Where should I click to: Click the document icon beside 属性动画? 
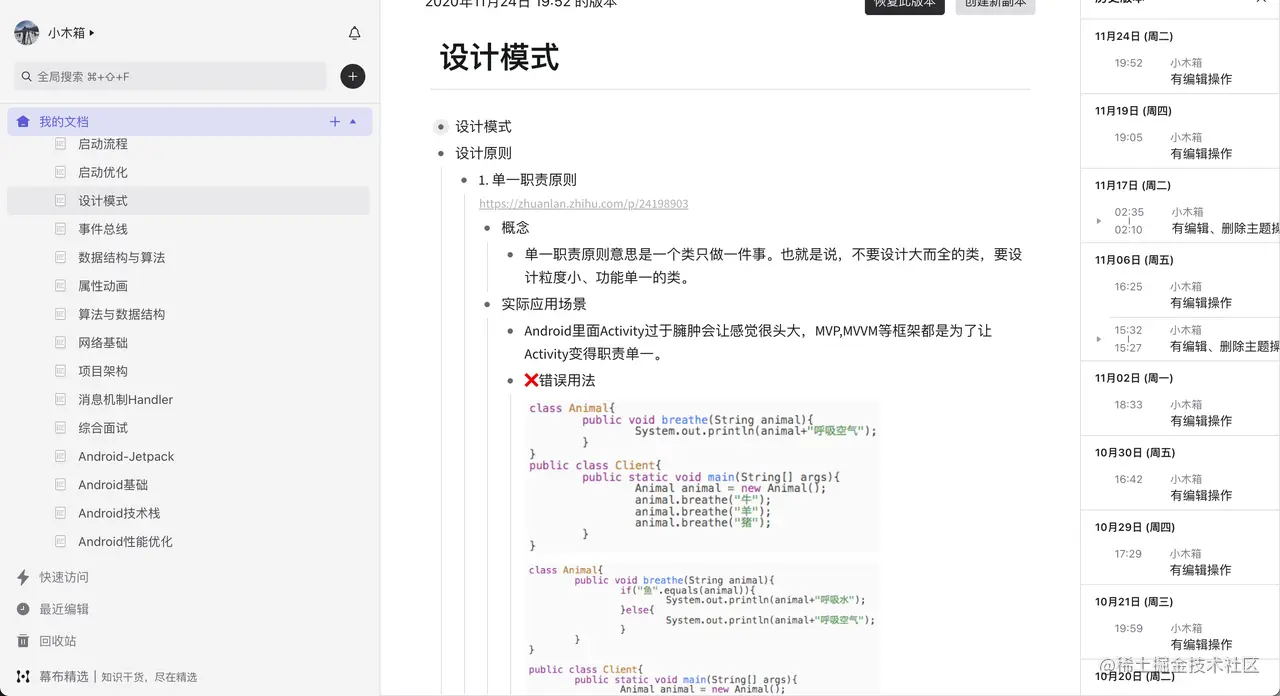[61, 286]
